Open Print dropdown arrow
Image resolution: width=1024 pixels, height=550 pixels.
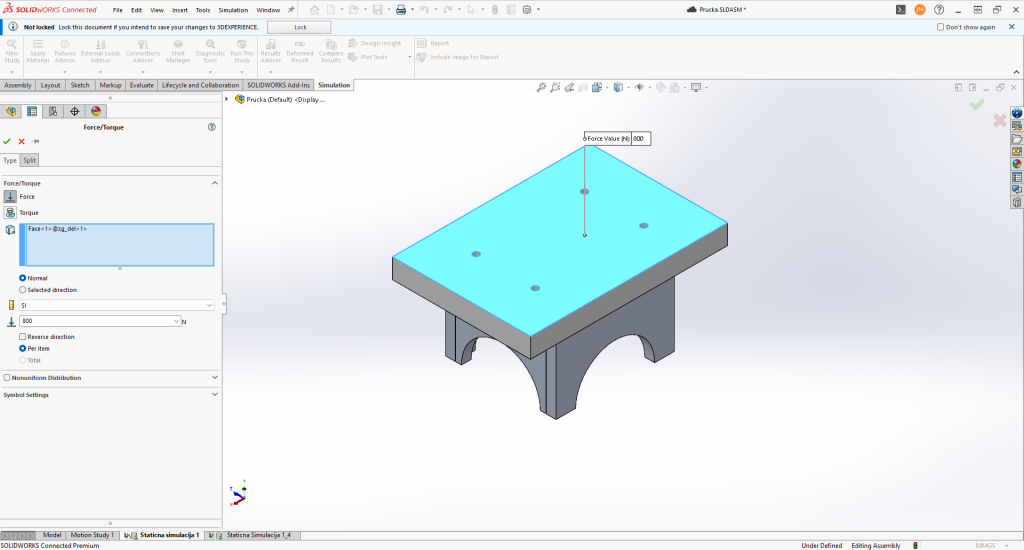click(x=412, y=10)
